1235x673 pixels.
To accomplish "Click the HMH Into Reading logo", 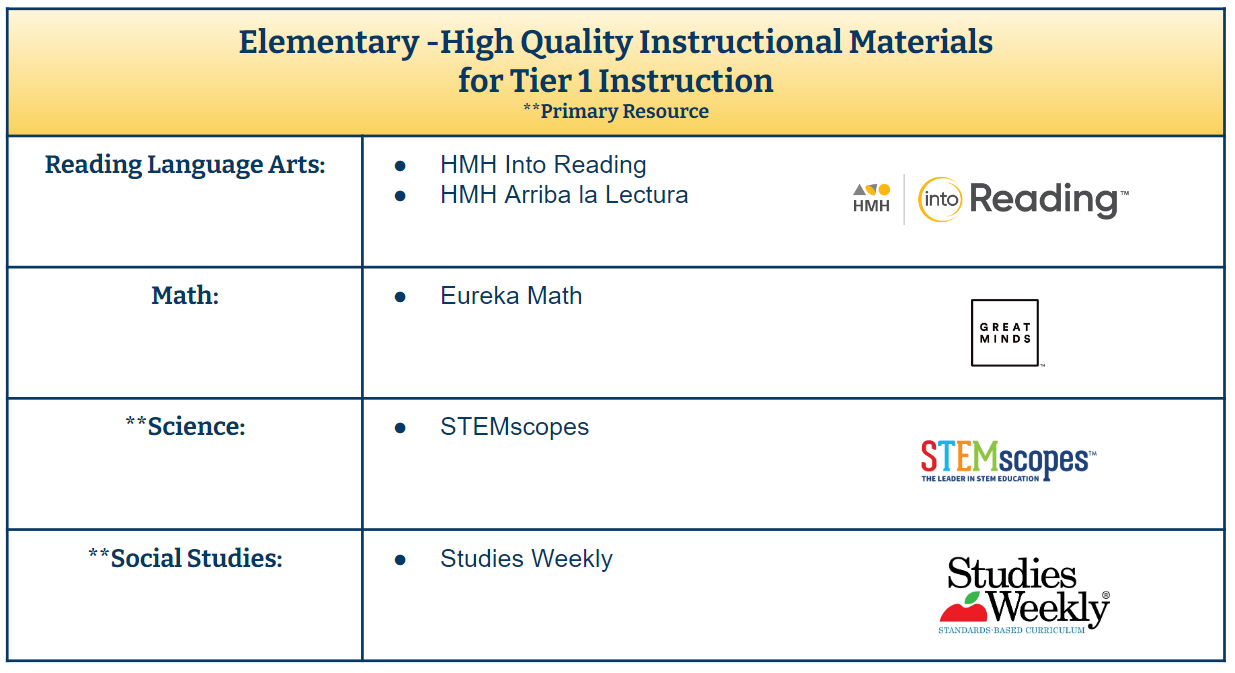I will click(x=990, y=199).
